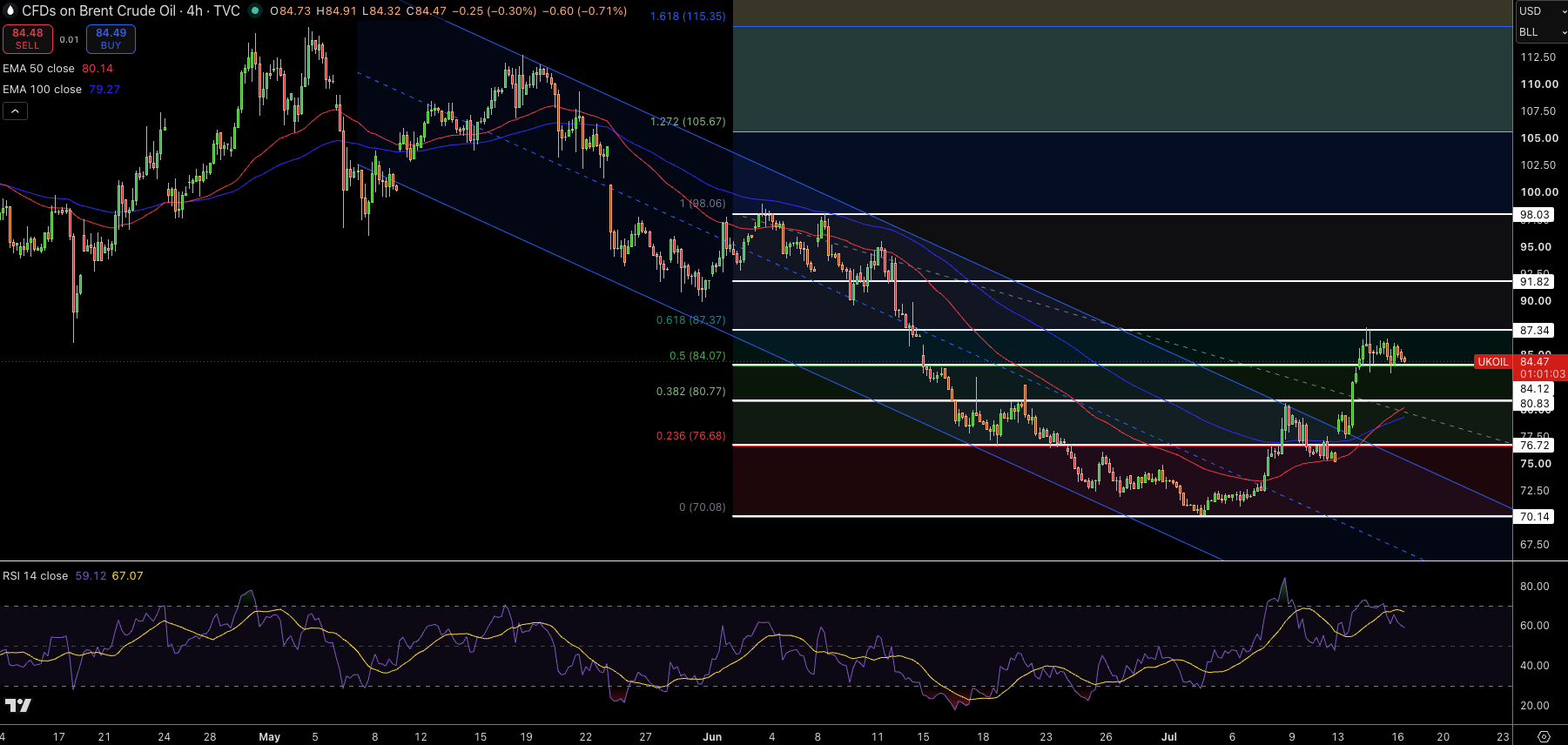Select the 1.272 (105.67) Fibonacci label
This screenshot has height=745, width=1568.
pos(688,122)
